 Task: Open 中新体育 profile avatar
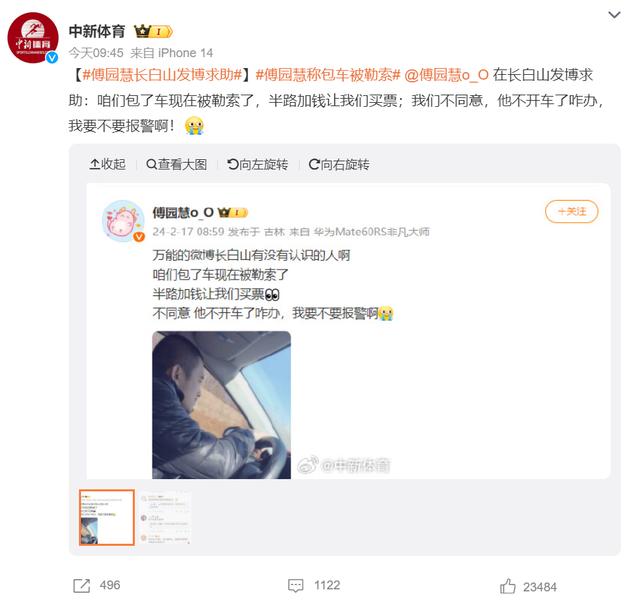click(x=33, y=38)
